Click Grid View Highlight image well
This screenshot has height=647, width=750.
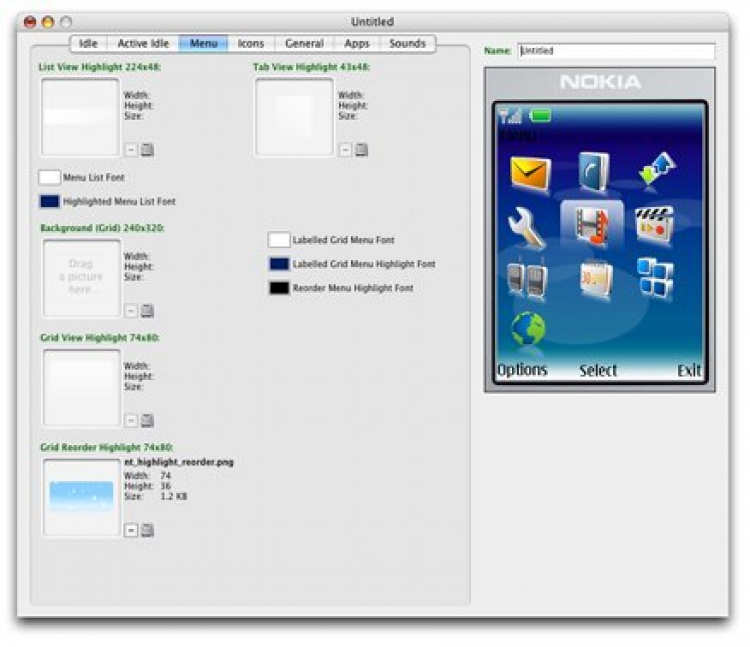point(82,388)
